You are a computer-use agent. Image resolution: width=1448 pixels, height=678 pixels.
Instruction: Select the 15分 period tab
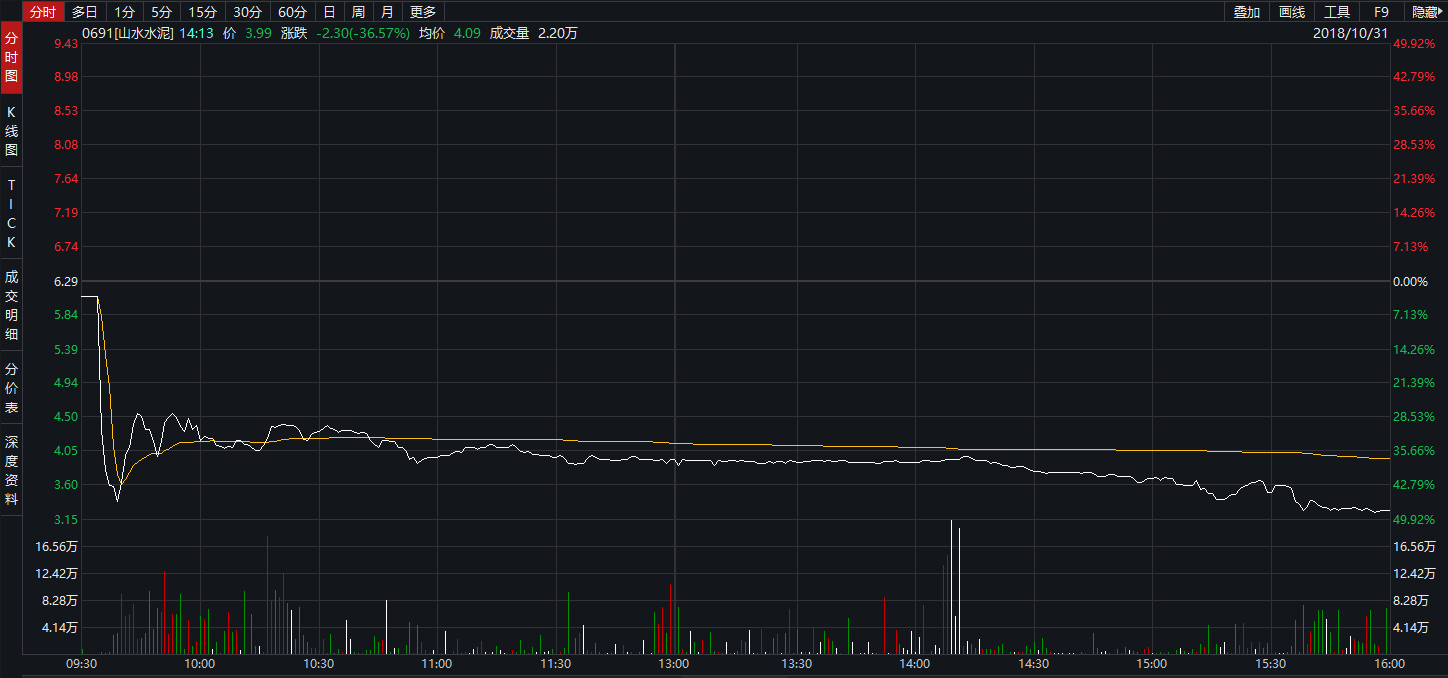pyautogui.click(x=202, y=12)
